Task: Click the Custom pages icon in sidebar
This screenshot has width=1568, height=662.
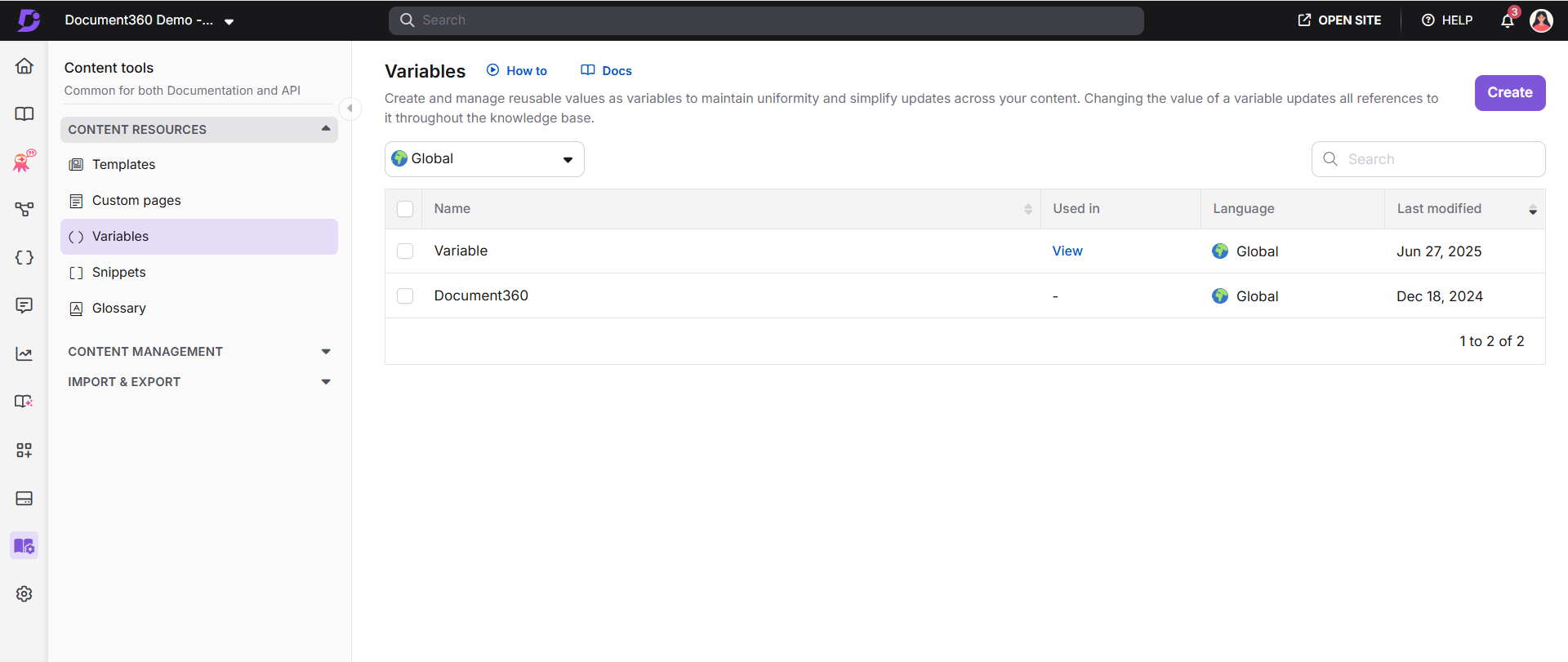Action: [x=76, y=201]
